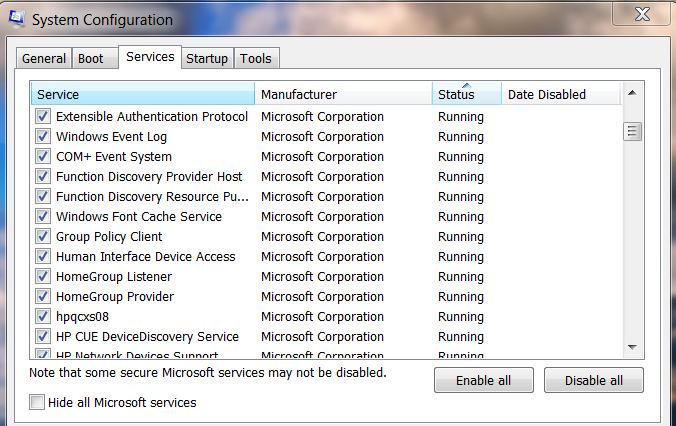Uncheck Extensible Authentication Protocol service

[x=43, y=117]
